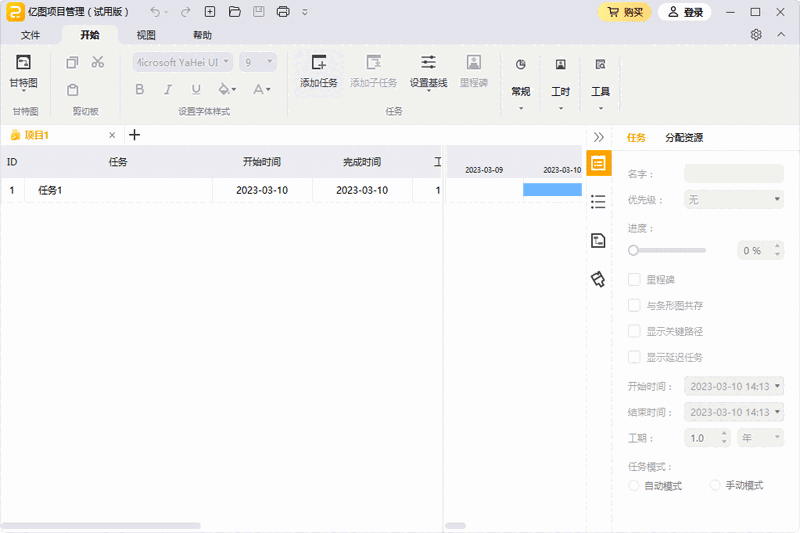This screenshot has height=533, width=800.
Task: Click the 进度 progress slider handle
Action: pyautogui.click(x=633, y=250)
